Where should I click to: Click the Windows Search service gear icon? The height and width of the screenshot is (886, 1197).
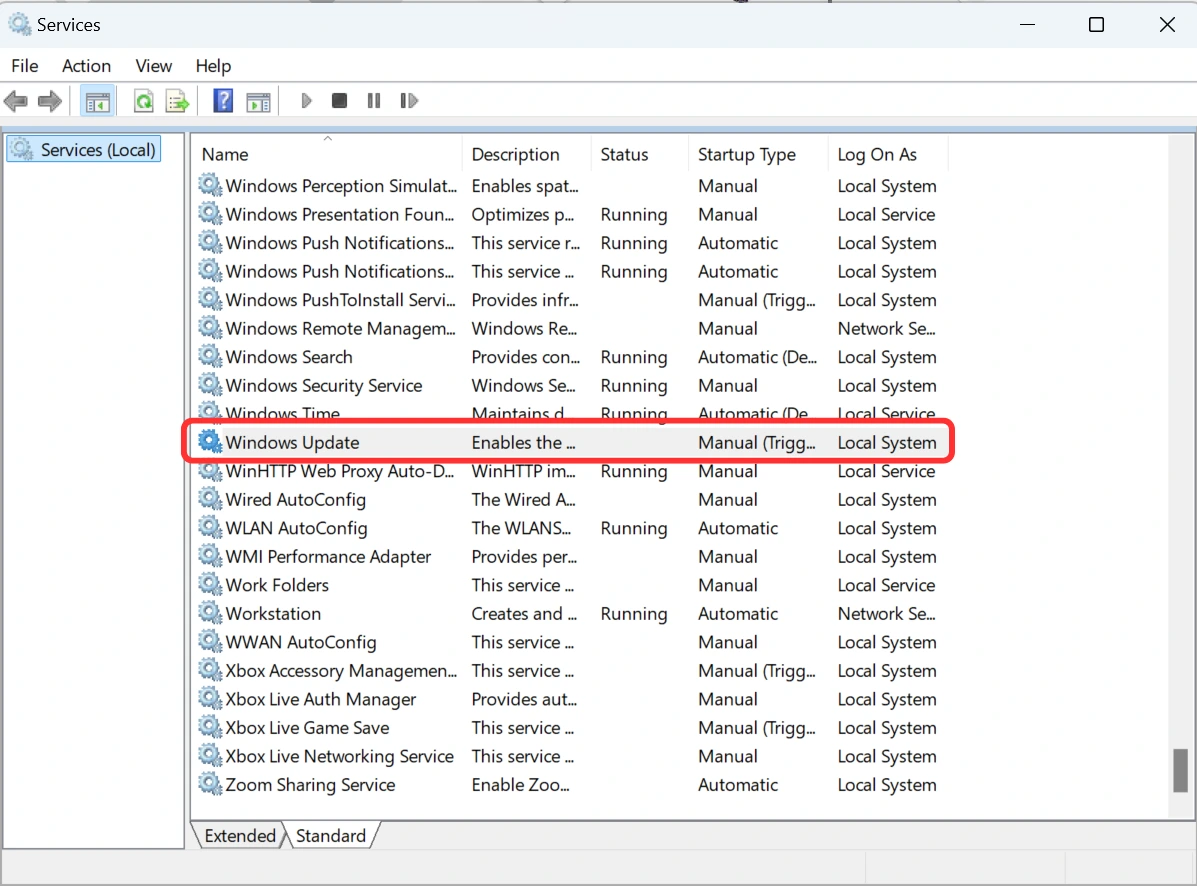point(210,356)
